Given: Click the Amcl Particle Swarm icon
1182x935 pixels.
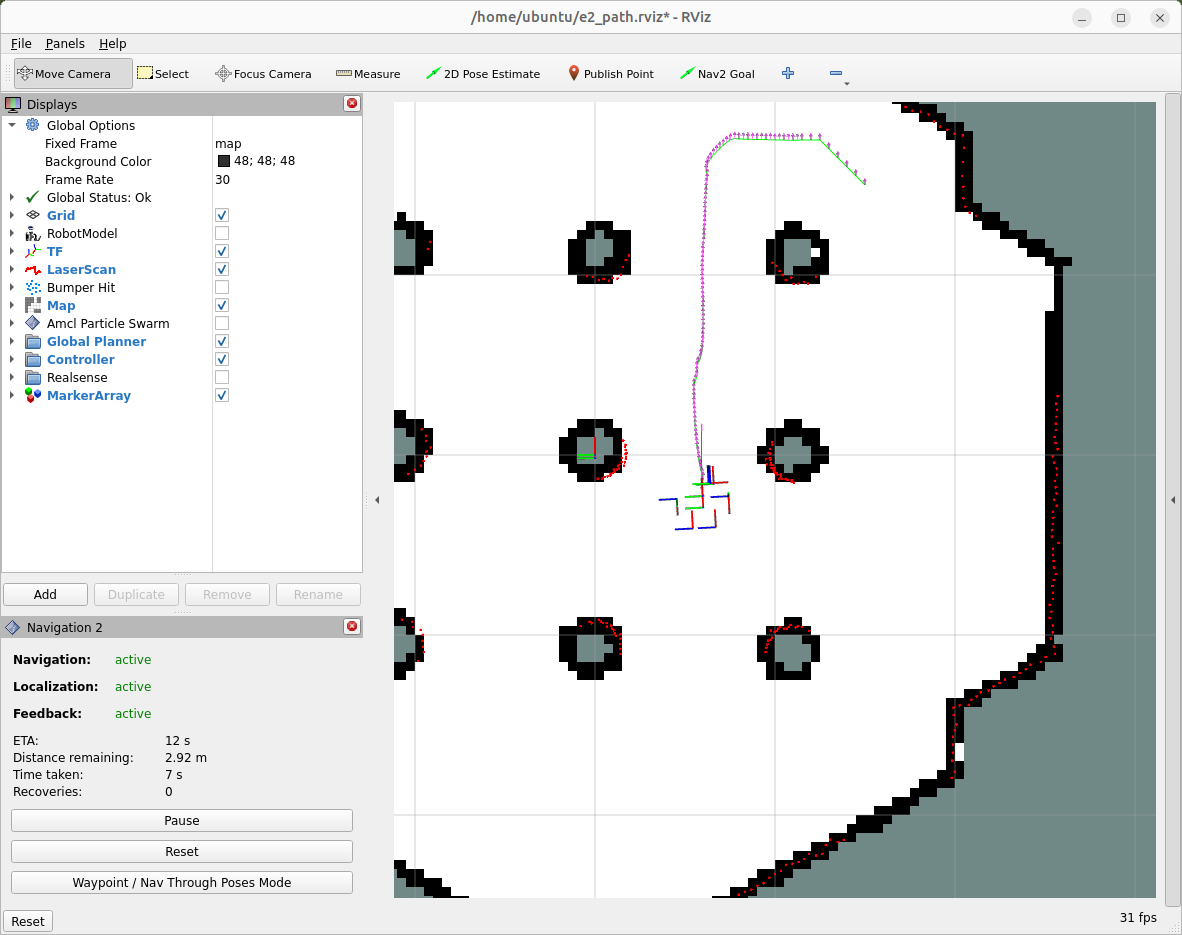Looking at the screenshot, I should 32,323.
